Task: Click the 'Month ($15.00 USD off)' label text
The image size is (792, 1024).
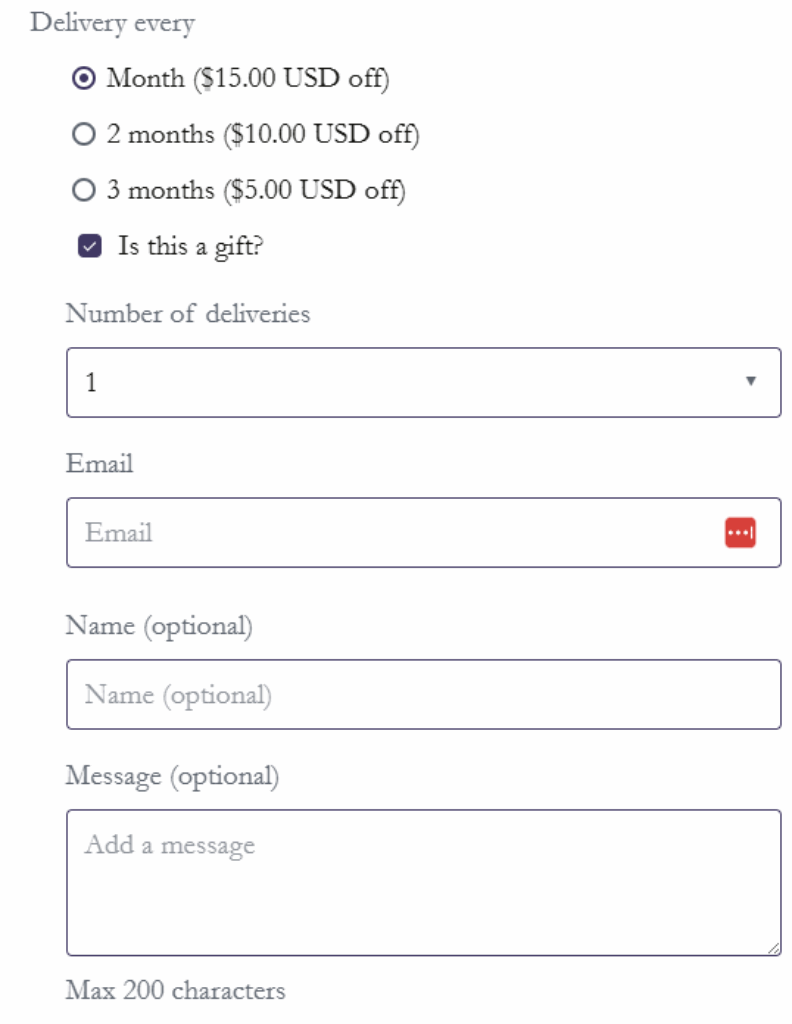Action: coord(248,78)
